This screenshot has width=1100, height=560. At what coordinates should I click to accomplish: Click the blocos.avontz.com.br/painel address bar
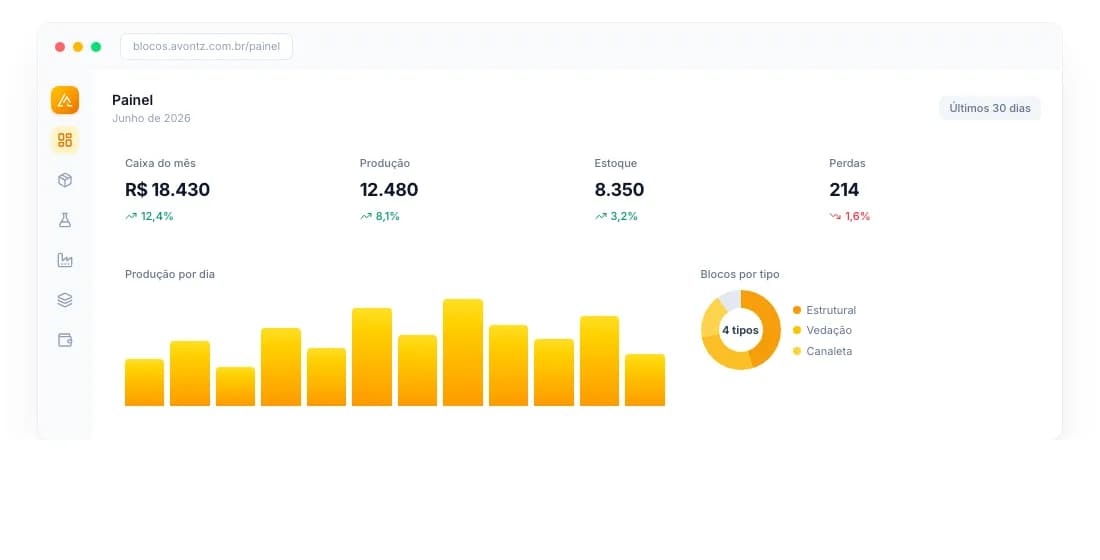[206, 46]
